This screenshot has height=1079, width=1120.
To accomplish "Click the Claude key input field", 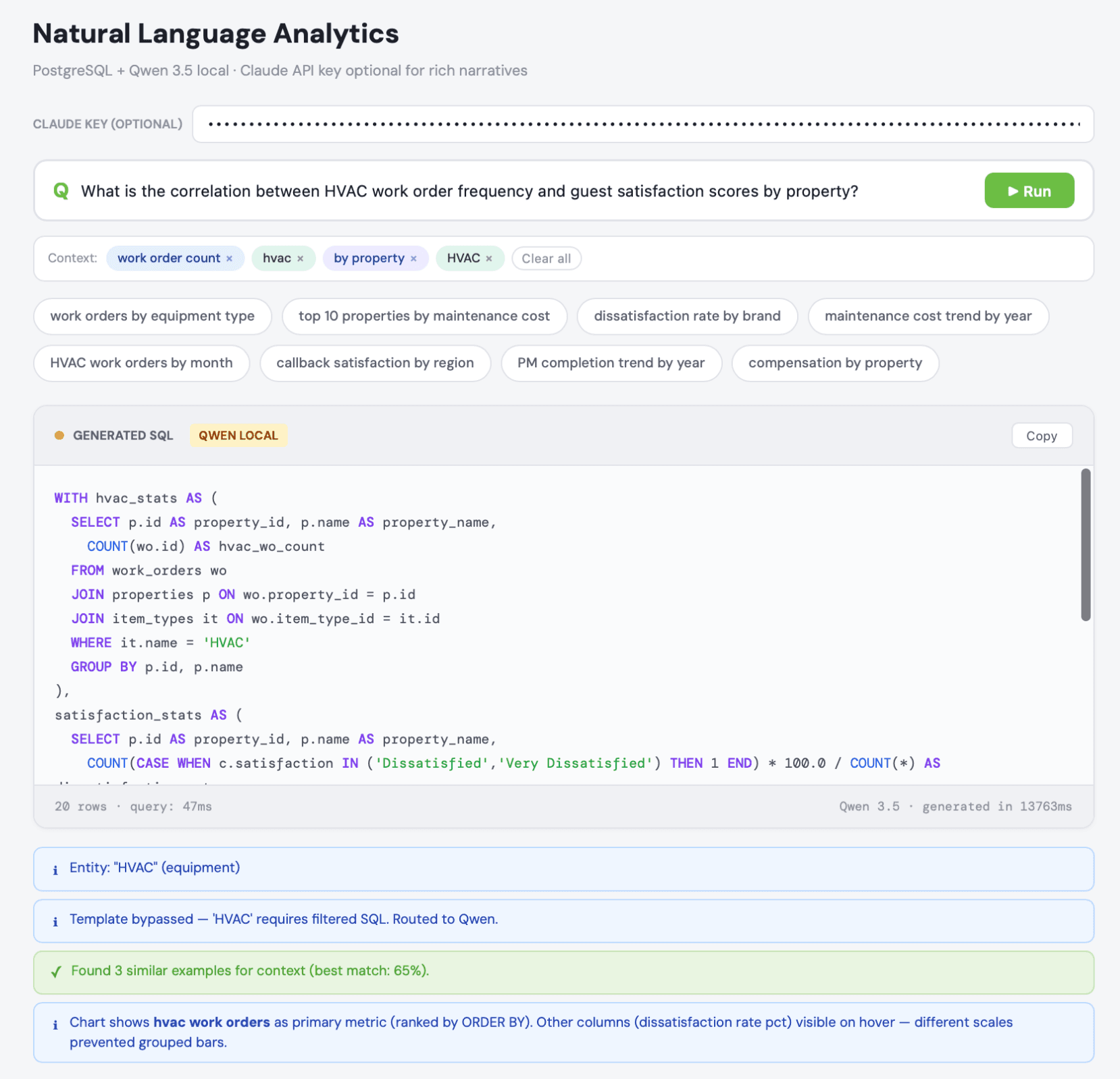I will pos(642,124).
